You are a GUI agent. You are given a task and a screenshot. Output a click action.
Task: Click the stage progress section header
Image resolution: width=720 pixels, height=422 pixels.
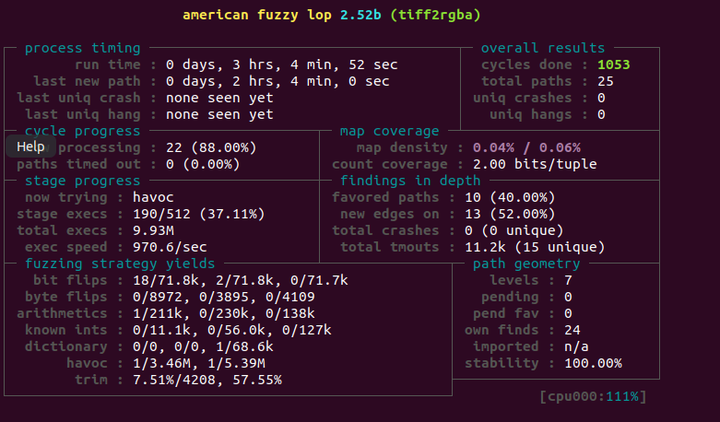pyautogui.click(x=82, y=181)
